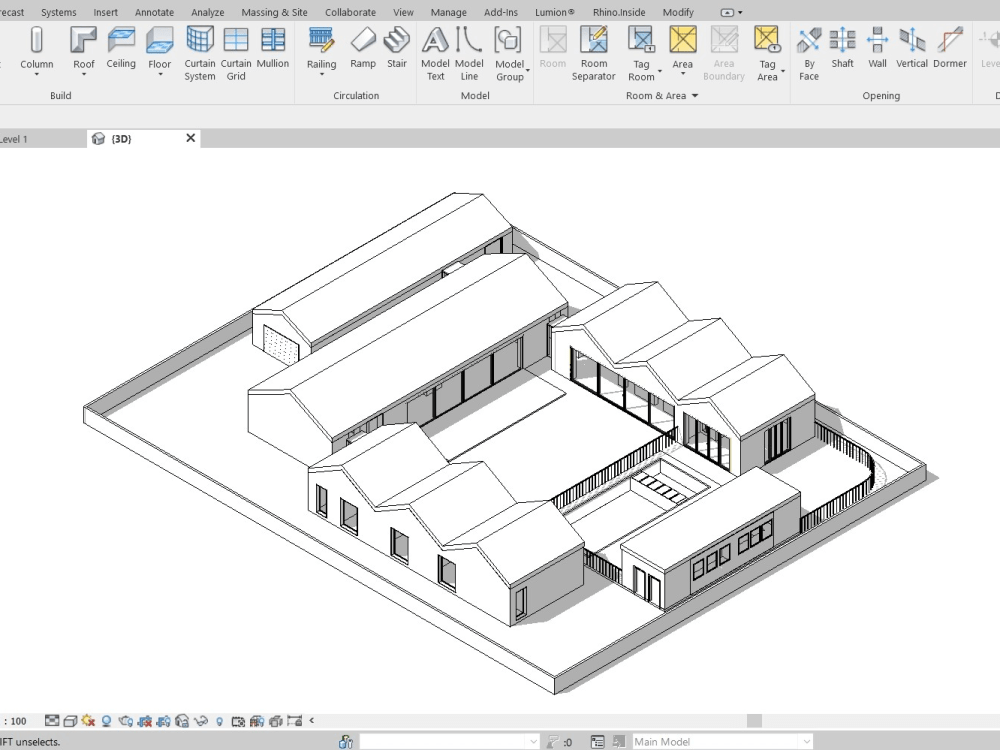Expand the Room & Area panel dropdown

click(x=693, y=95)
